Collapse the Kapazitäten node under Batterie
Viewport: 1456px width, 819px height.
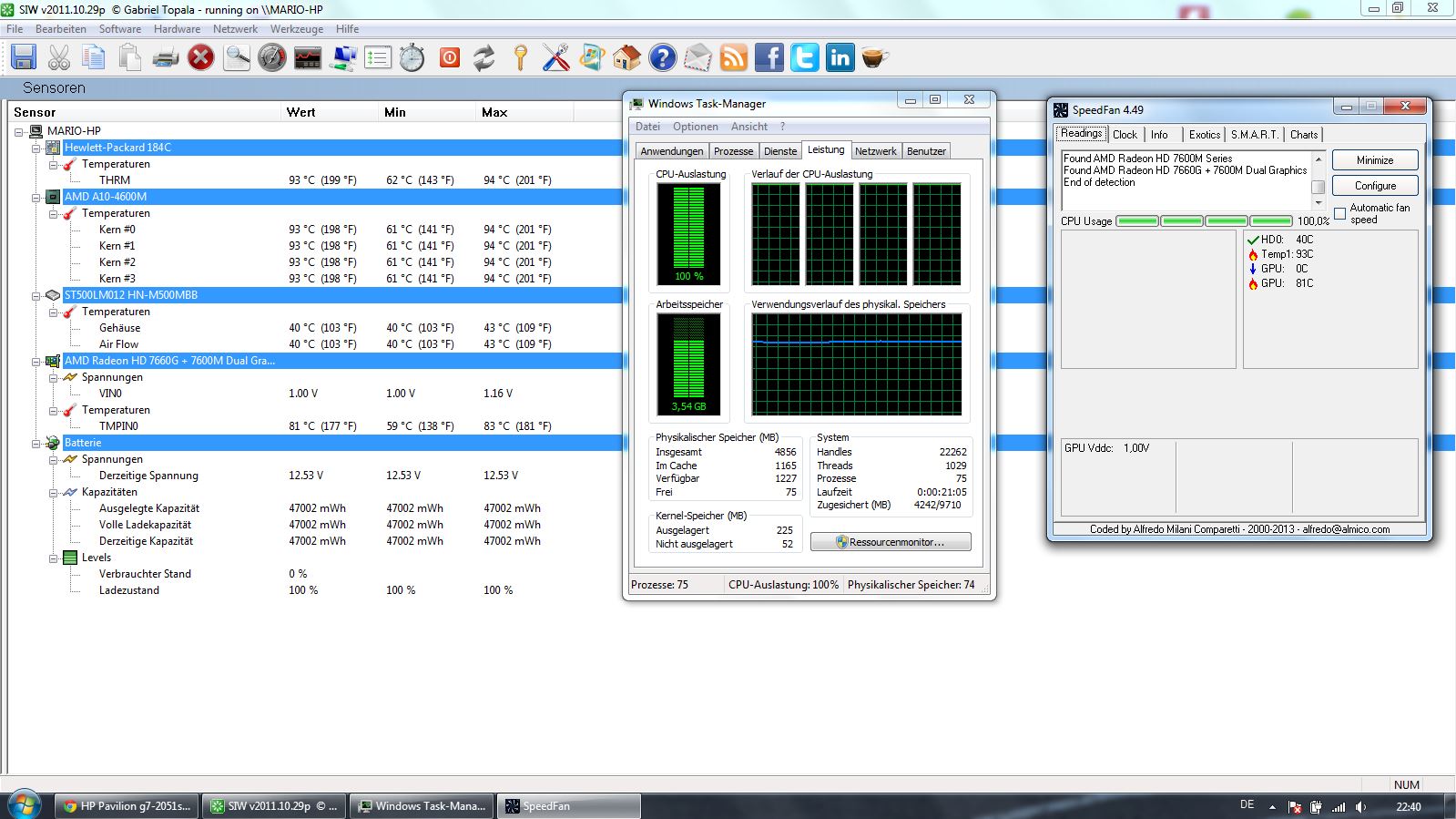click(x=53, y=492)
